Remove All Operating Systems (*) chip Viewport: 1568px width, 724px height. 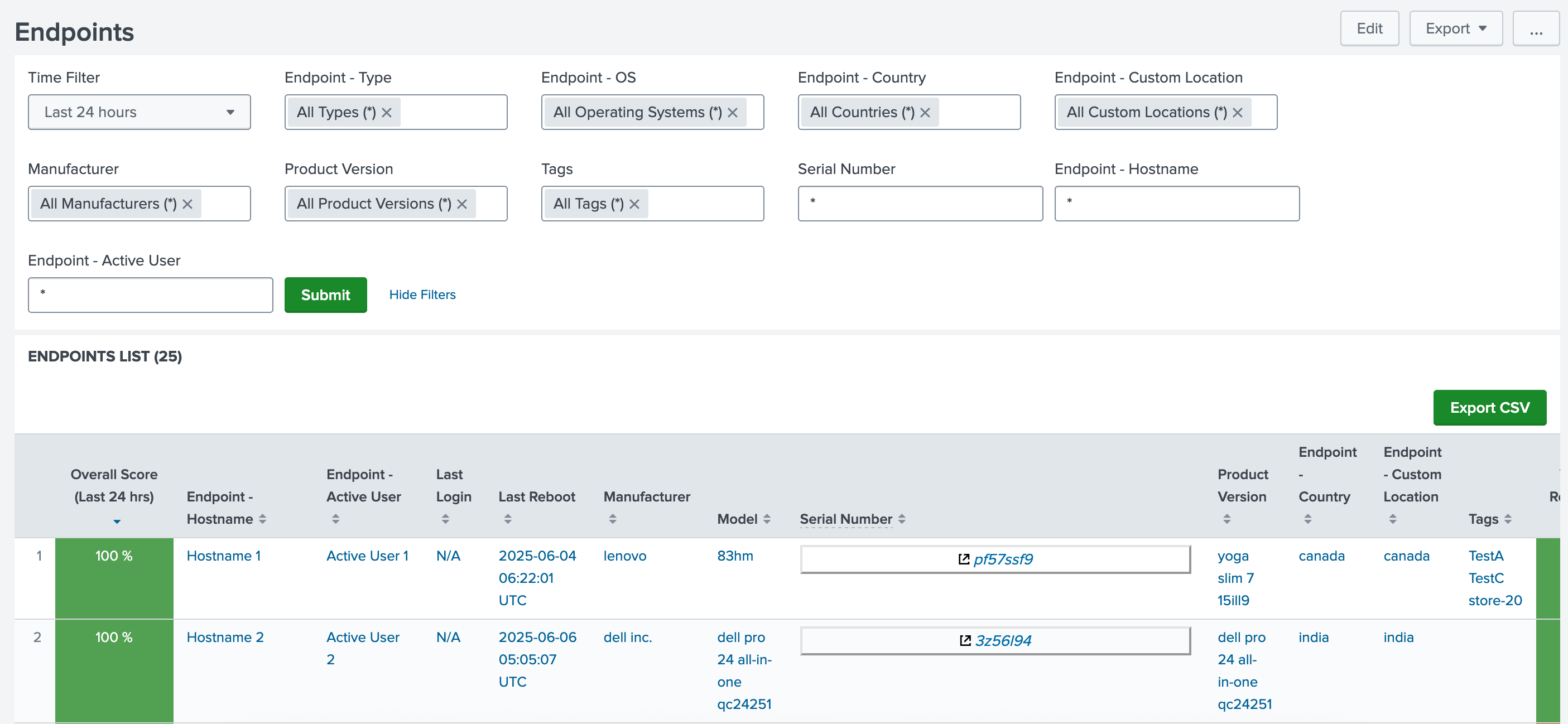[x=732, y=113]
